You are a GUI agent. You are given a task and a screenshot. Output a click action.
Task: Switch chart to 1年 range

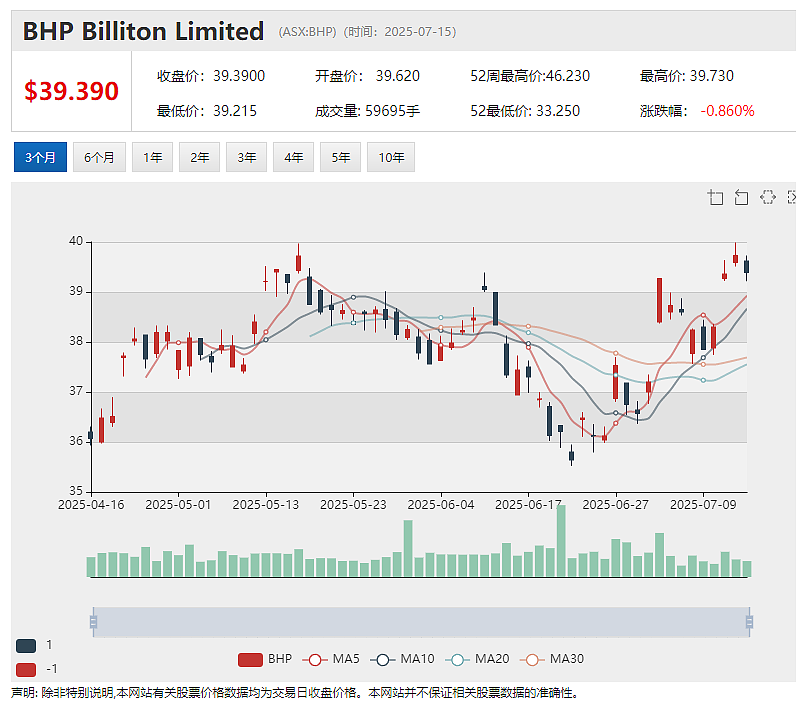click(152, 157)
